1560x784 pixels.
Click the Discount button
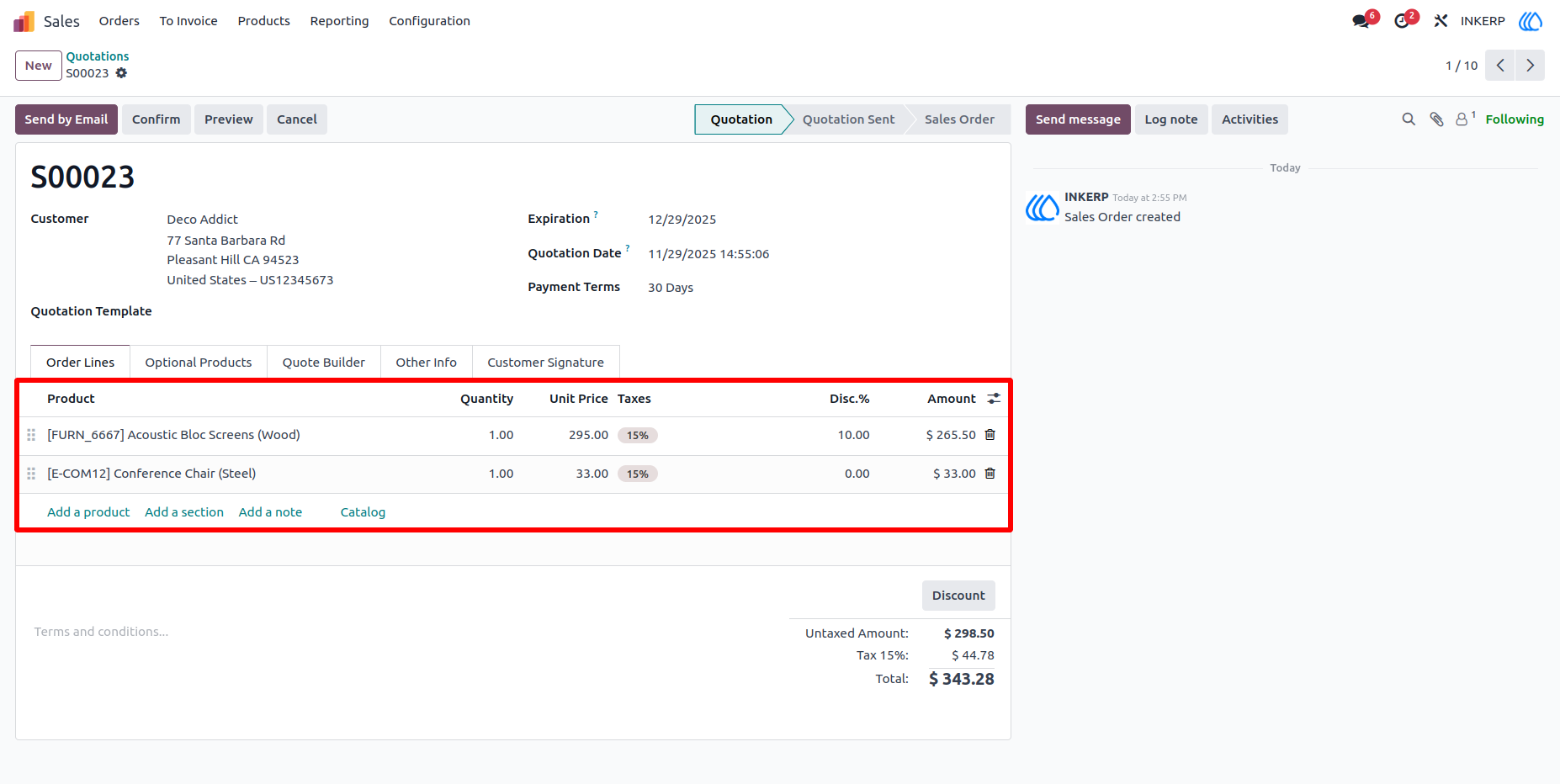click(x=958, y=596)
